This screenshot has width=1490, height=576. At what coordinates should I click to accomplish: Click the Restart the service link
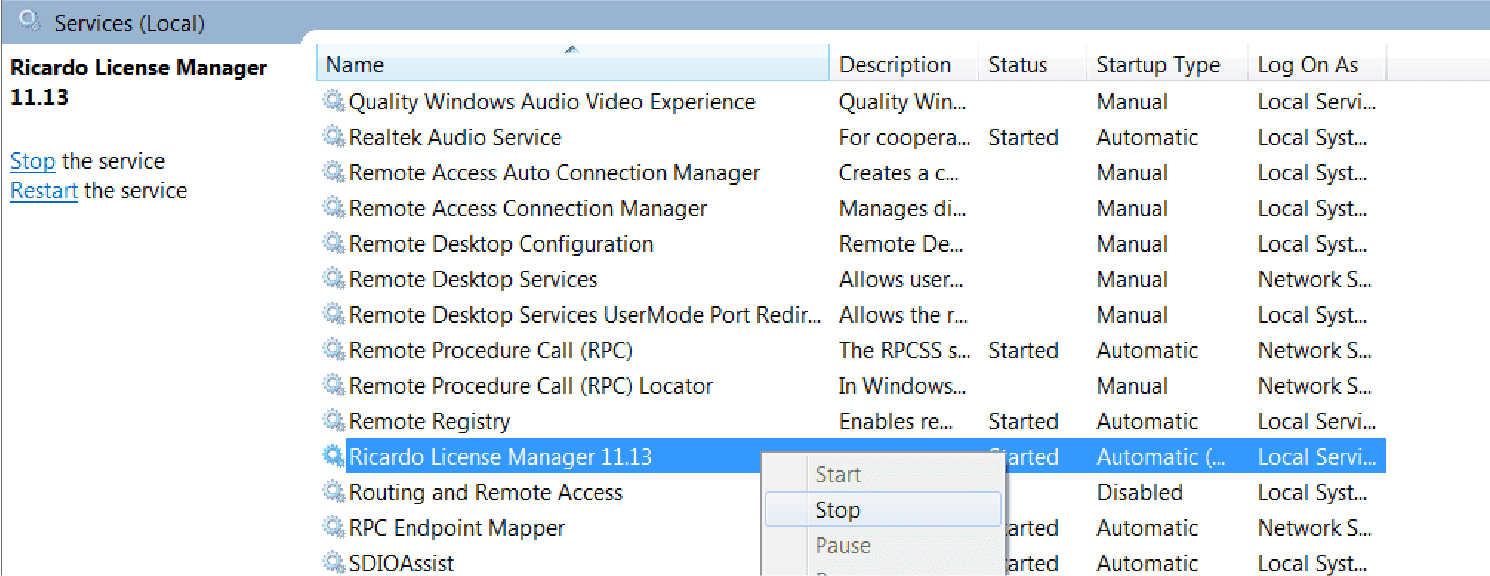44,190
